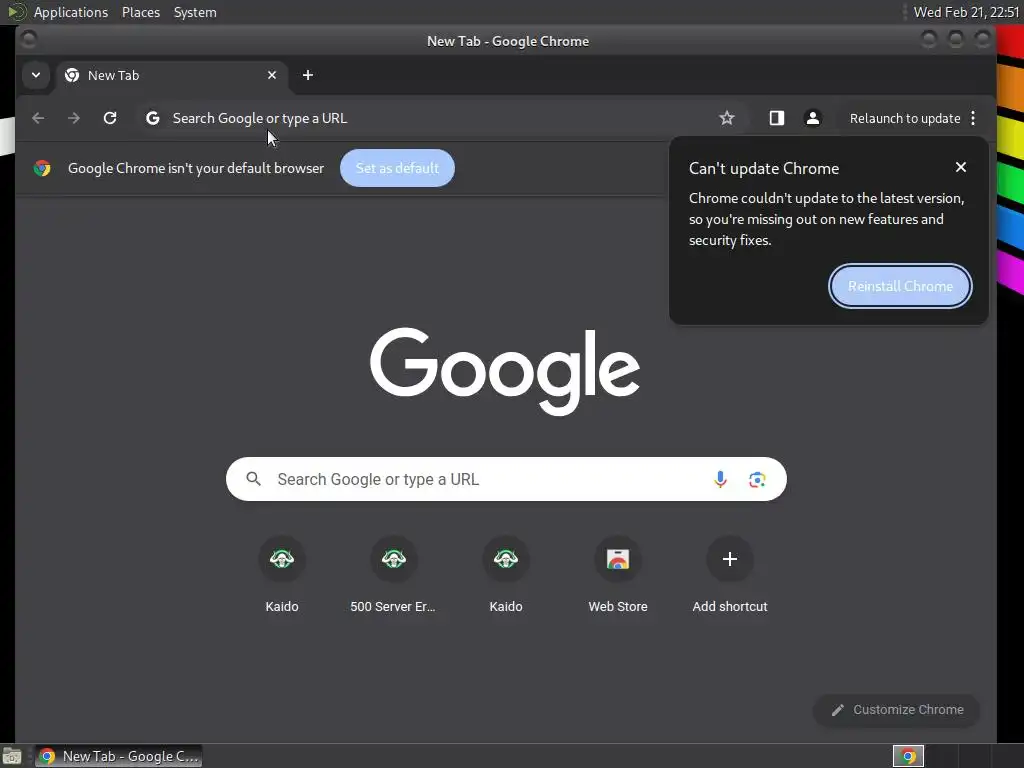Go forward with the forward arrow
Image resolution: width=1024 pixels, height=768 pixels.
pyautogui.click(x=74, y=118)
